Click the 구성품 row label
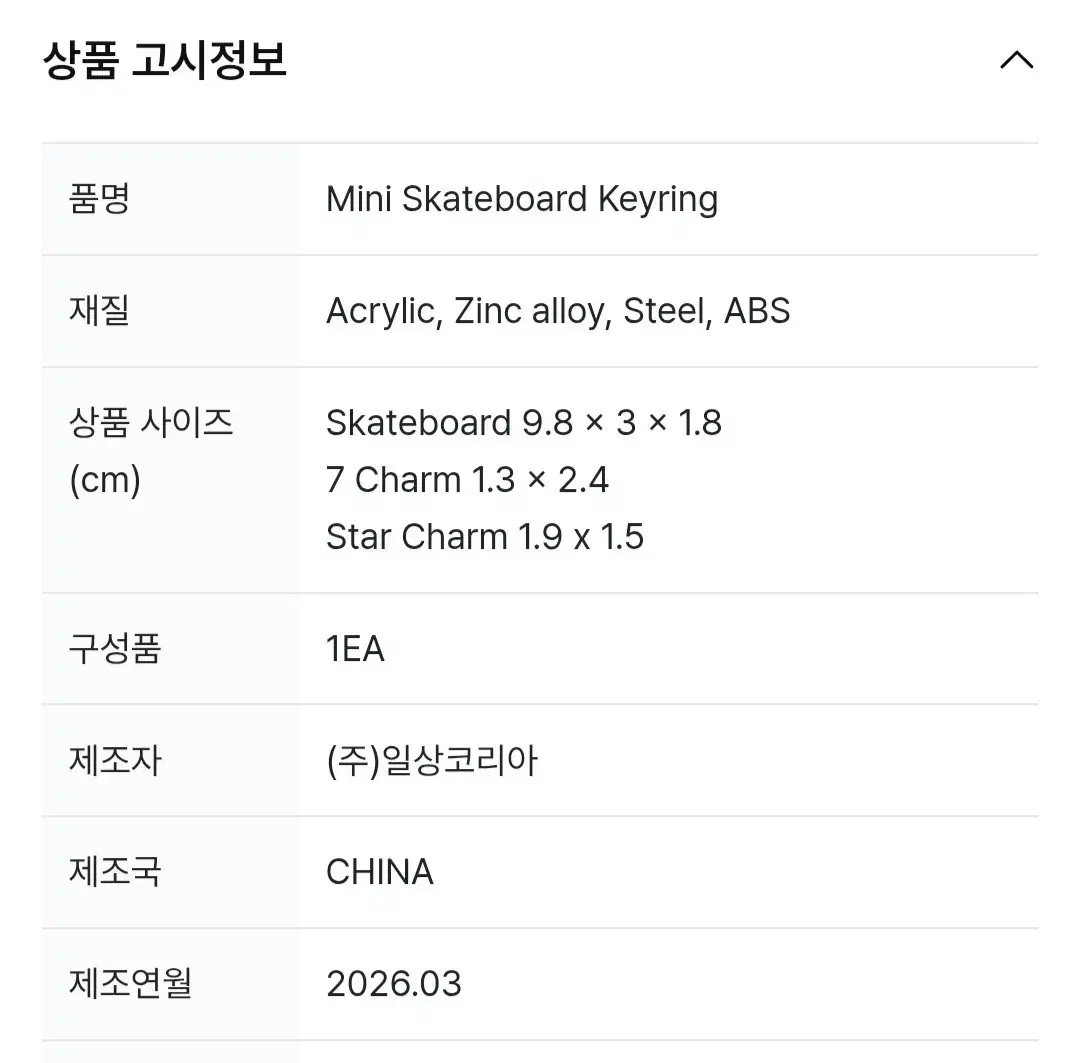The width and height of the screenshot is (1080, 1063). coord(115,648)
